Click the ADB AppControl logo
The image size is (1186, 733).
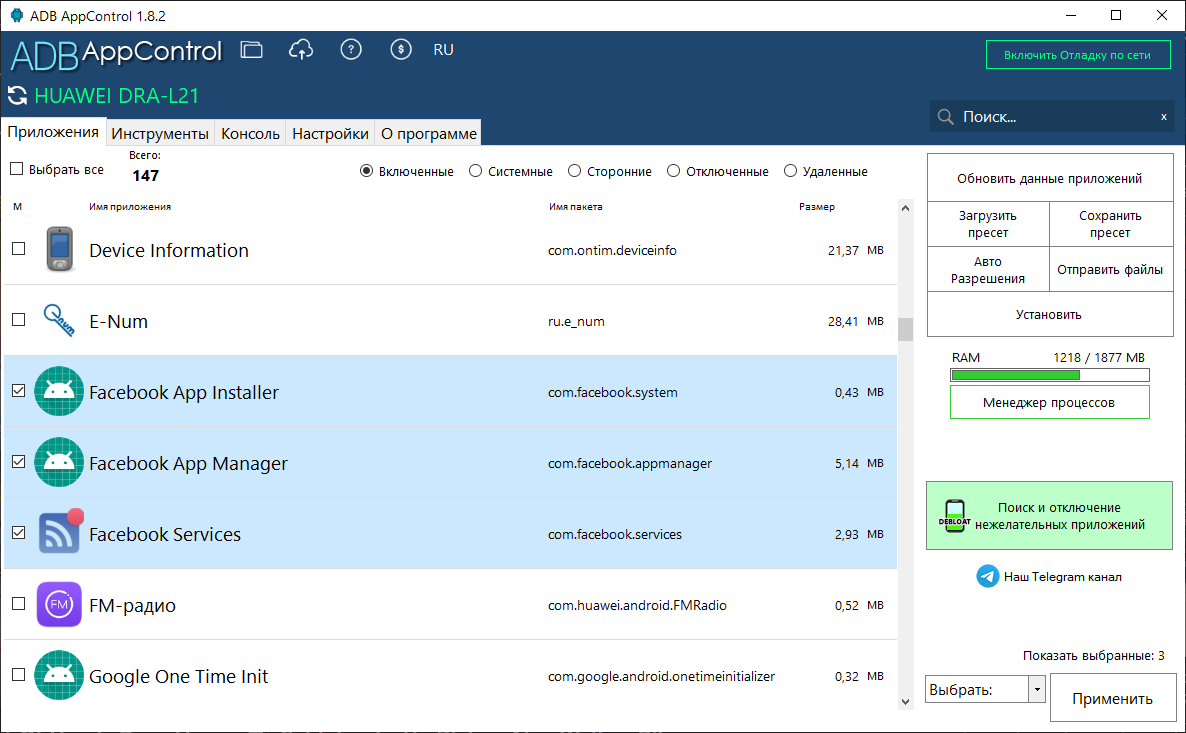(x=116, y=54)
